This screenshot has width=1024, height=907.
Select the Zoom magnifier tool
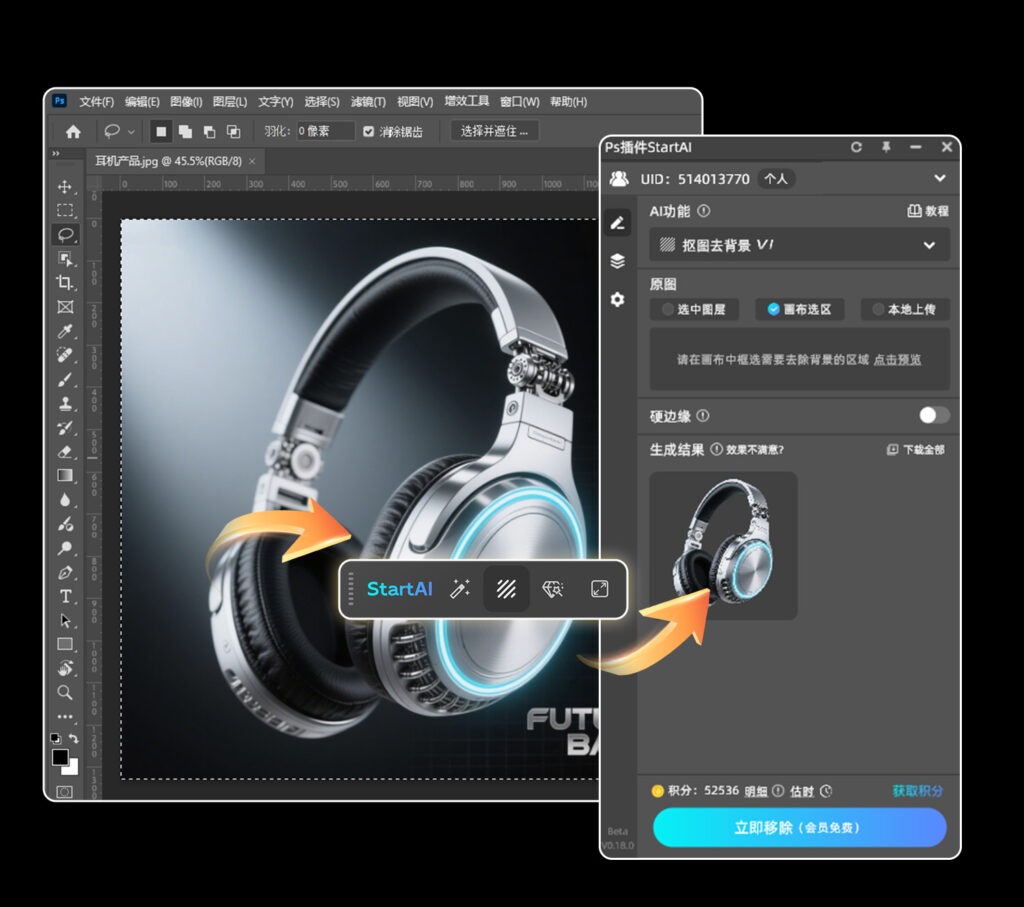point(65,692)
